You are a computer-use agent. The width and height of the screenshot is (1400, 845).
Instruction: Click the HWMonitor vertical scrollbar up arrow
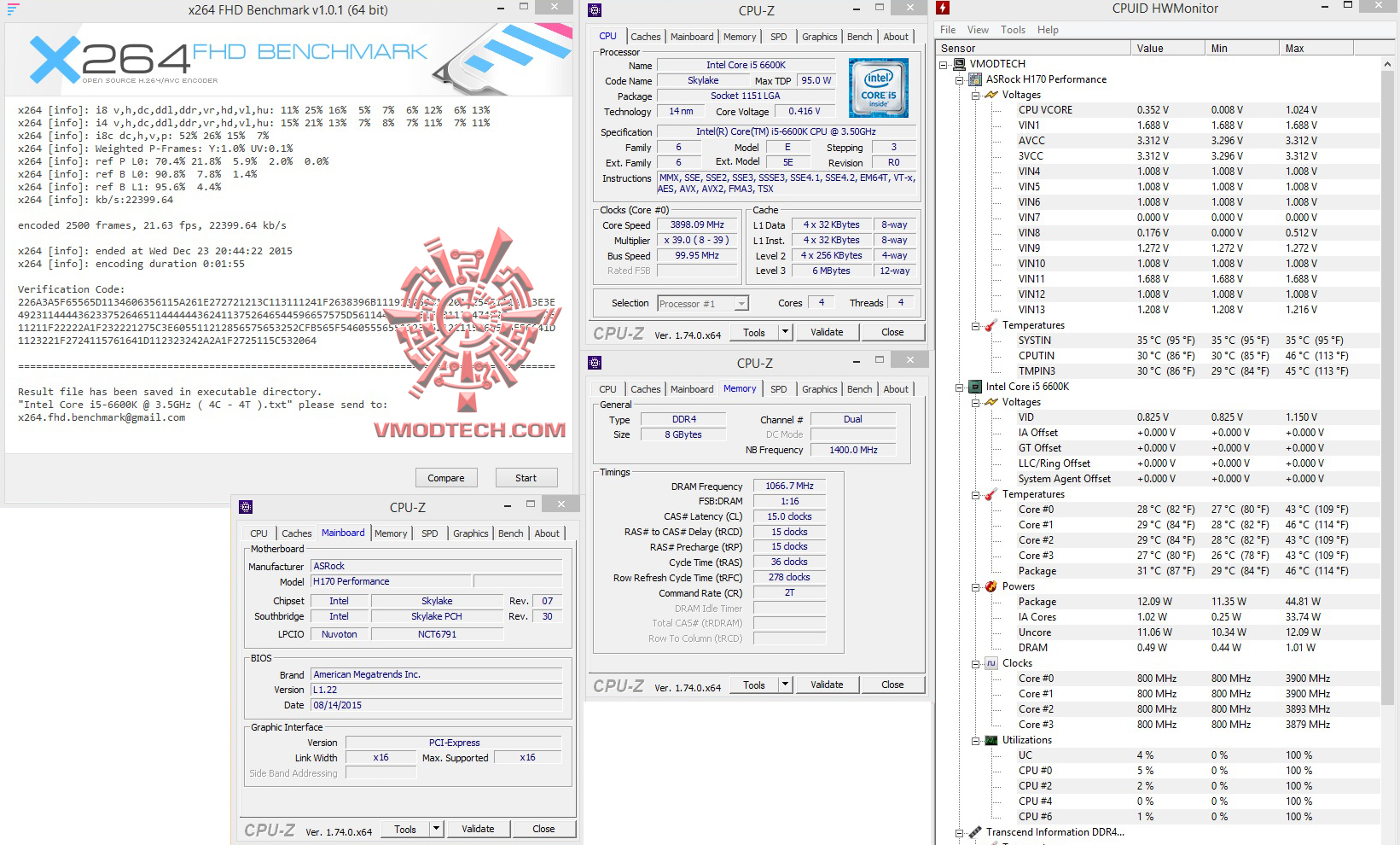pyautogui.click(x=1388, y=64)
